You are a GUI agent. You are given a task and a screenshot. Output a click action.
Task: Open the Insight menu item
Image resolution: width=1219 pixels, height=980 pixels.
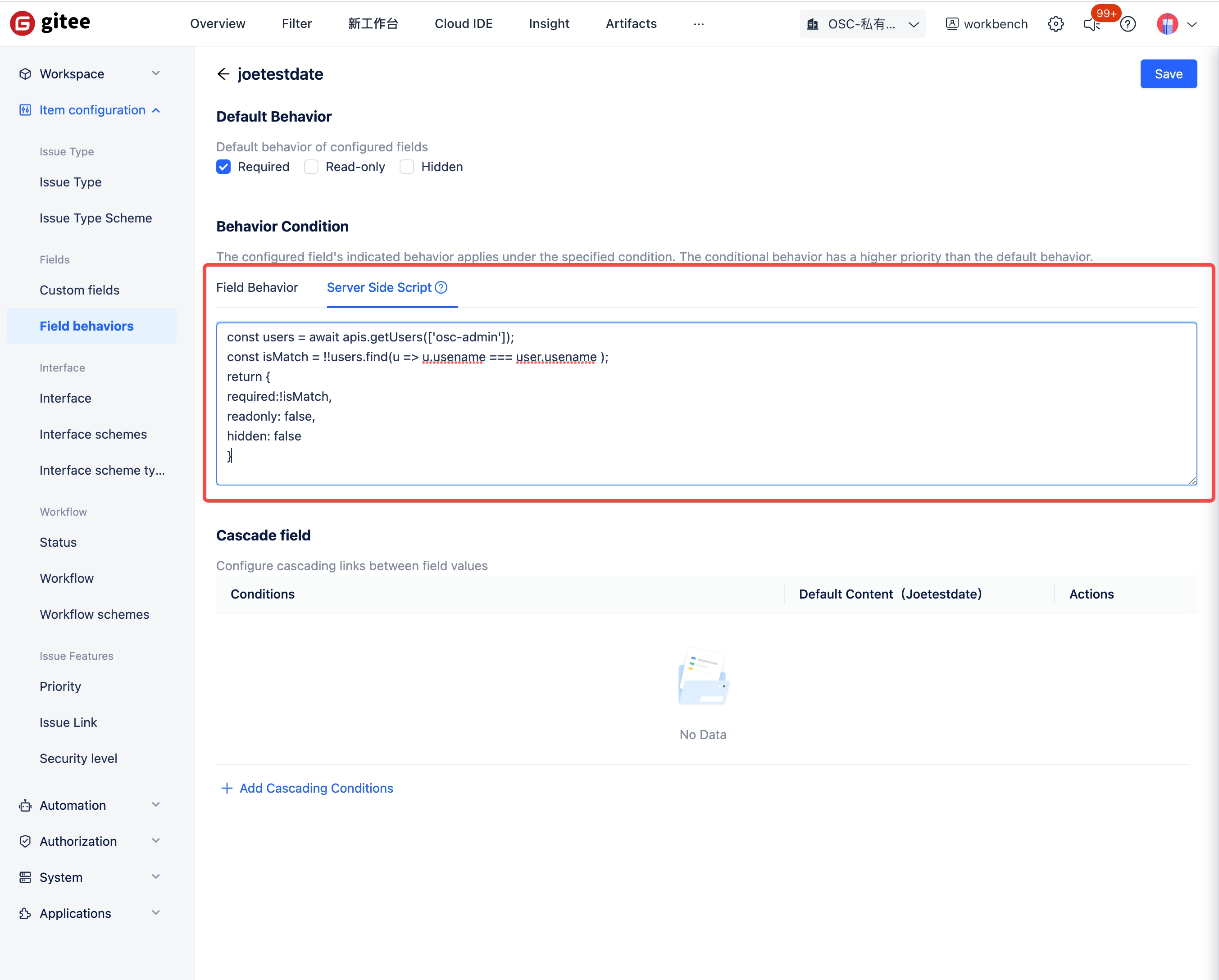(548, 24)
